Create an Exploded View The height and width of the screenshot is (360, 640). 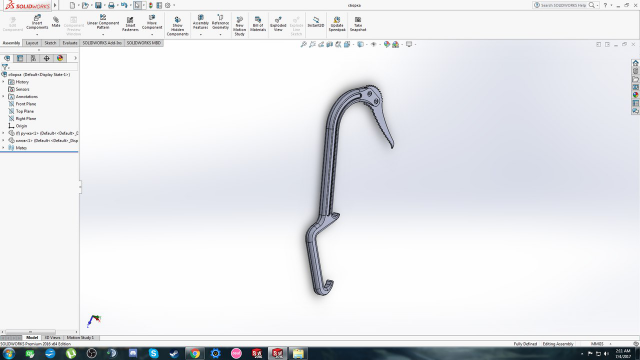[x=278, y=24]
